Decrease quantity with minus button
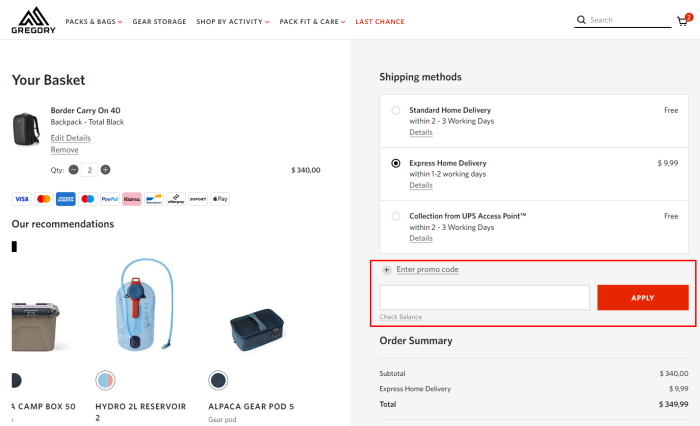Image resolution: width=700 pixels, height=426 pixels. (74, 170)
